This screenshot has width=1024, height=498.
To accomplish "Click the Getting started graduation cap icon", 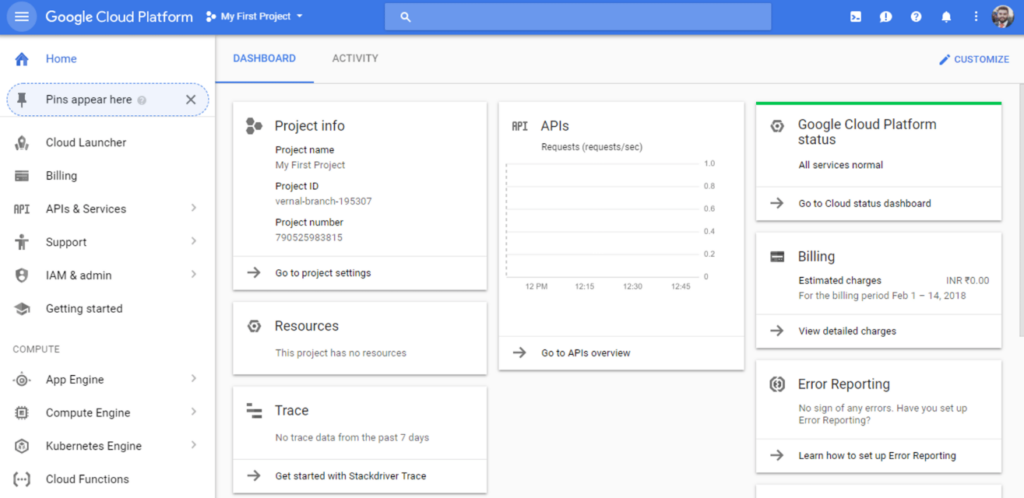I will (x=22, y=309).
